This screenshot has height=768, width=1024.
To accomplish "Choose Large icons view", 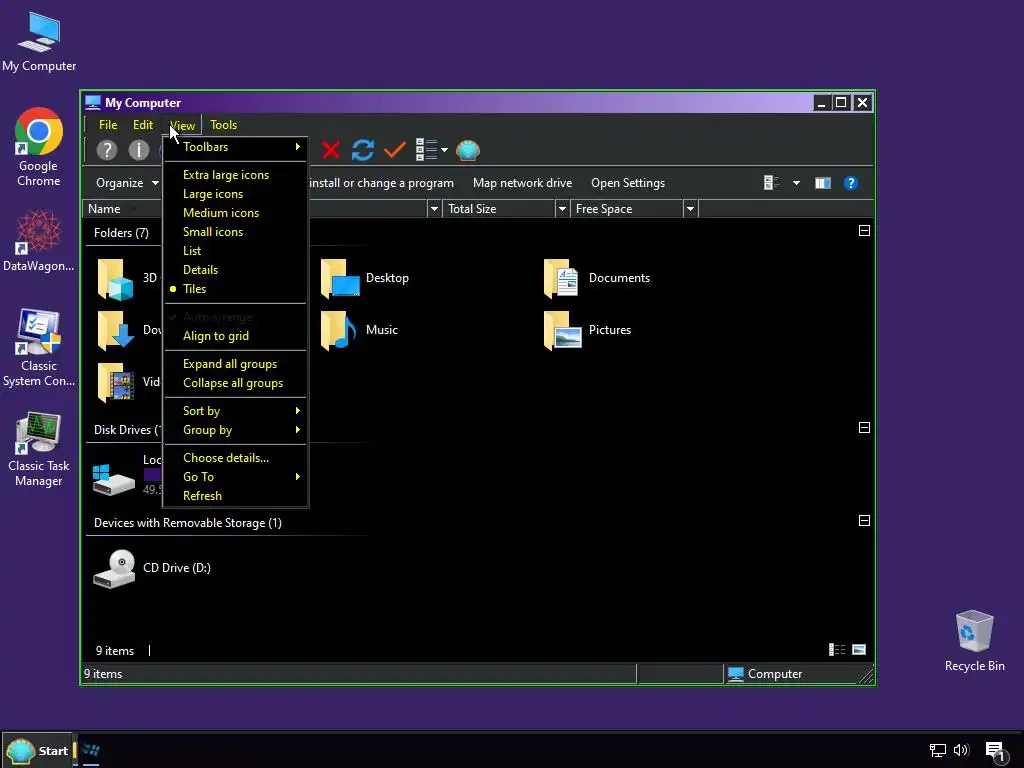I will point(236,194).
